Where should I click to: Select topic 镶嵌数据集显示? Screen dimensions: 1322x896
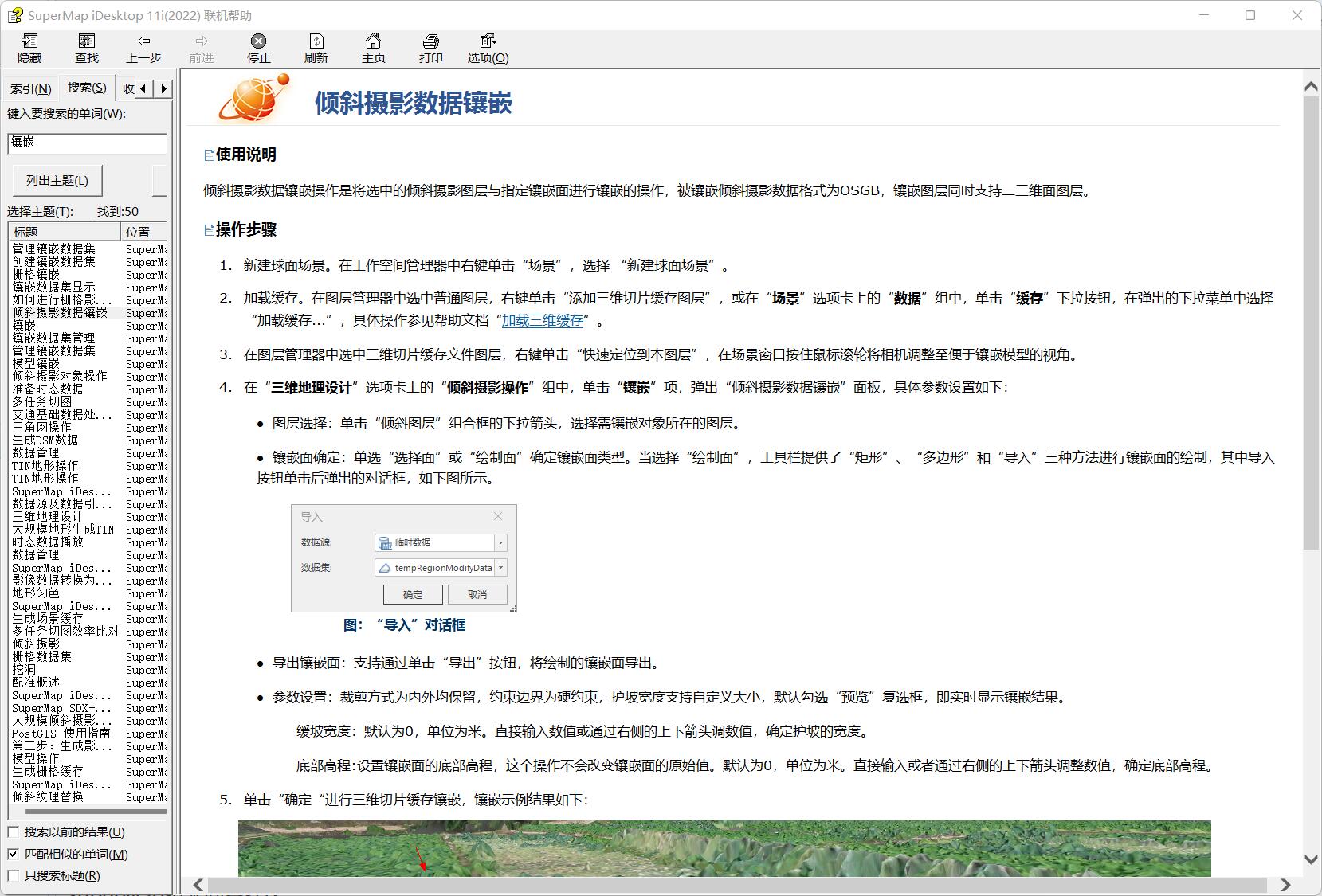click(53, 288)
